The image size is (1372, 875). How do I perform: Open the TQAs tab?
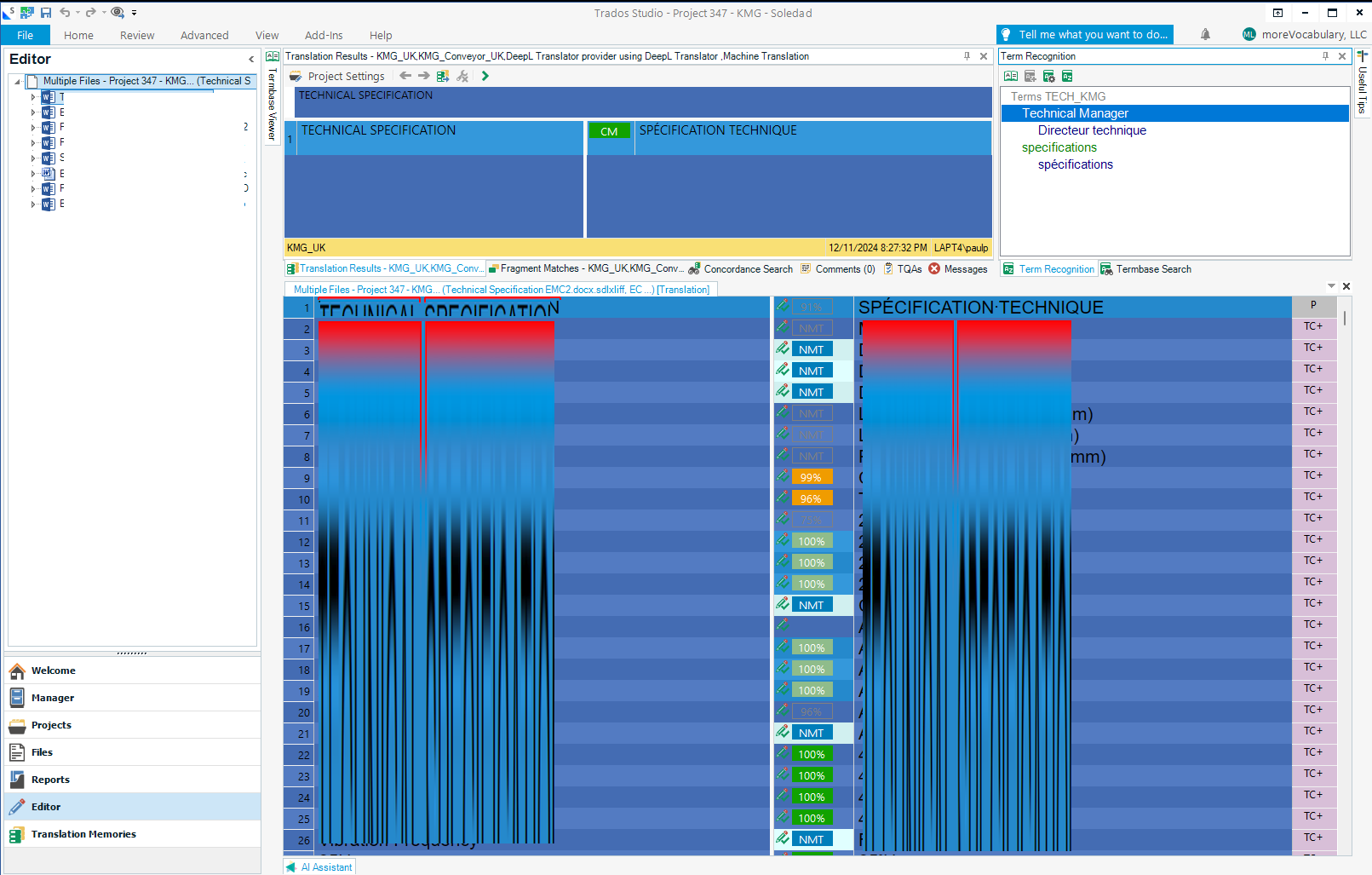pyautogui.click(x=903, y=269)
